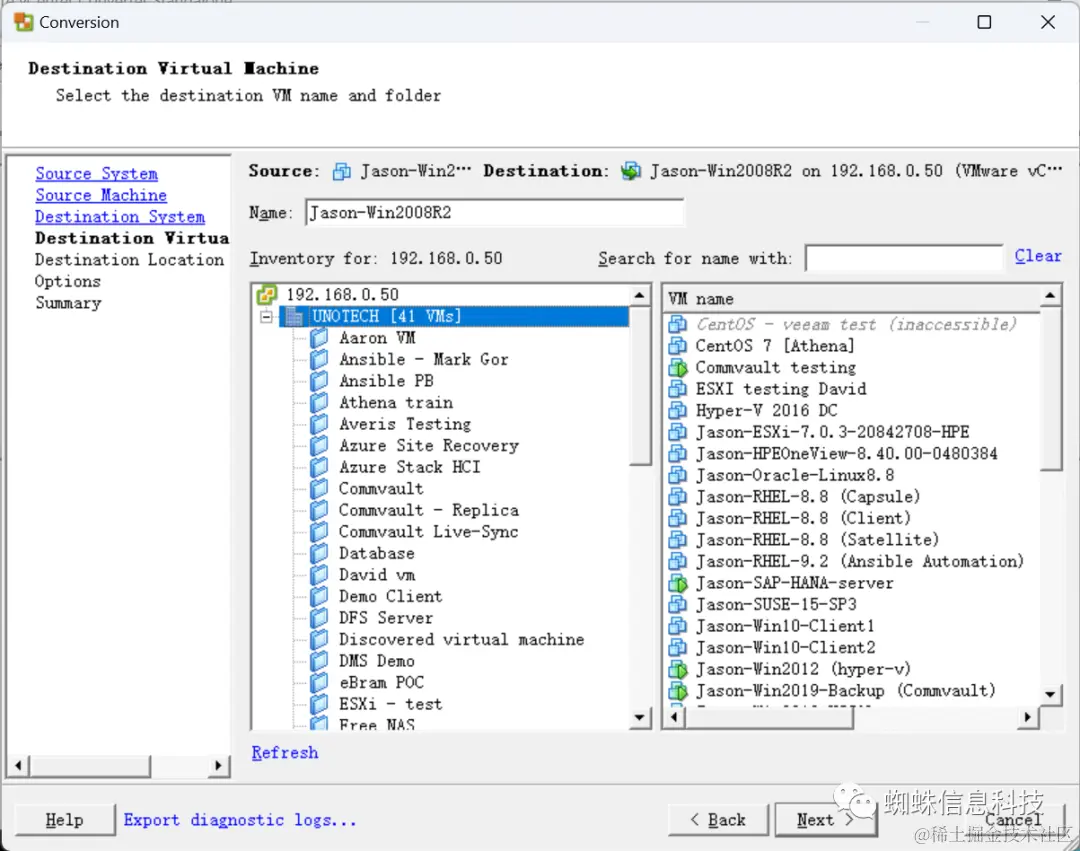
Task: Click the vCenter server icon for 192.168.0.50
Action: point(267,295)
